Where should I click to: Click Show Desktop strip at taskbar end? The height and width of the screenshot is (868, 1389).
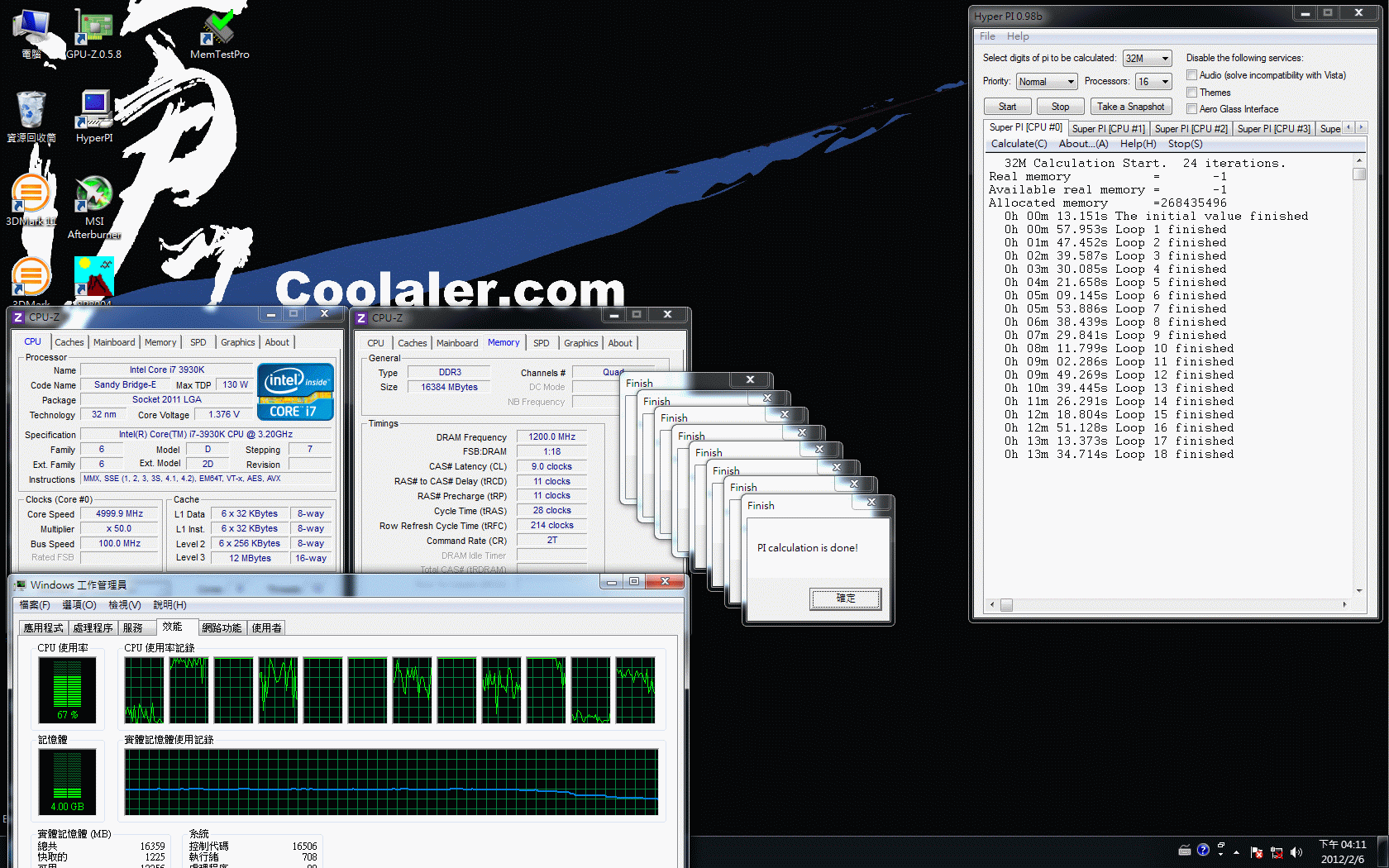[1382, 851]
